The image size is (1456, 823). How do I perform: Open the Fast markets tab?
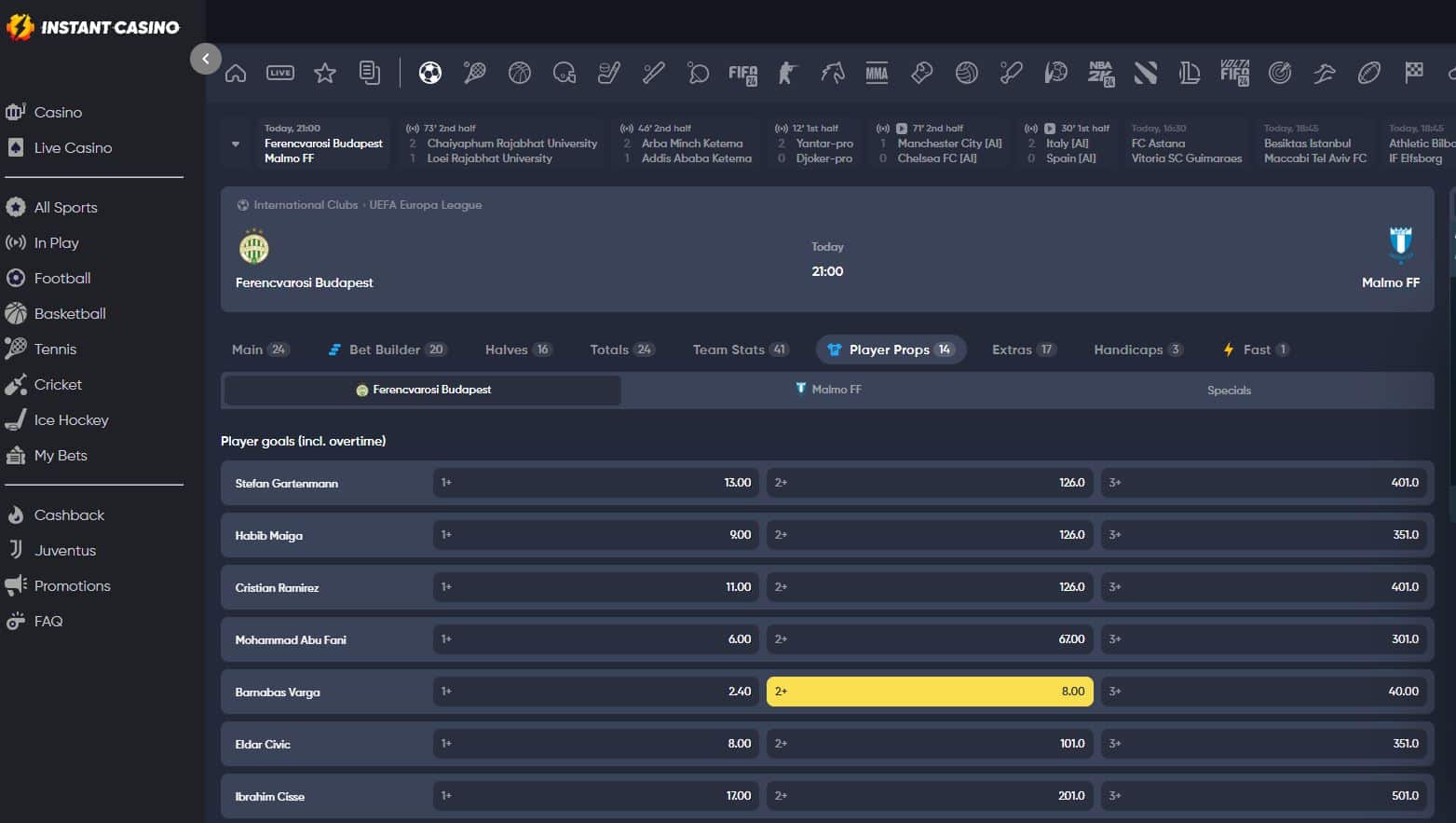[x=1256, y=350]
